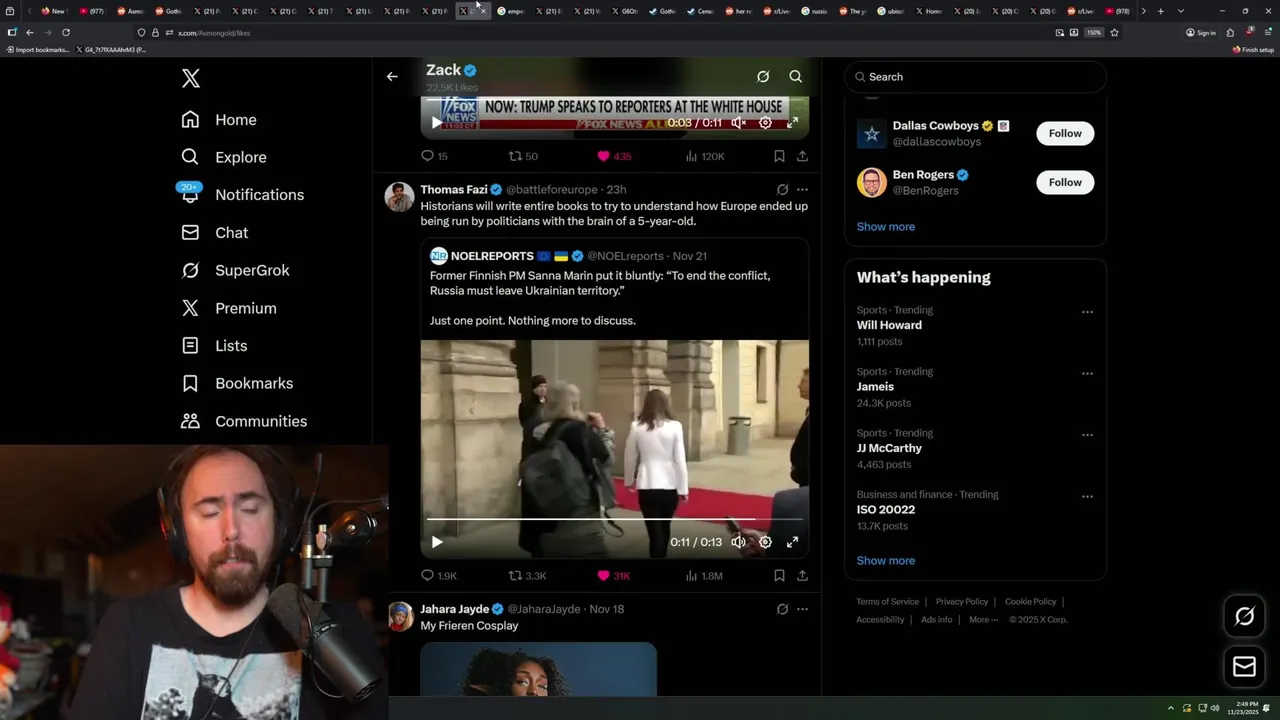
Task: Open the Frieren Cosplay image
Action: coord(538,669)
